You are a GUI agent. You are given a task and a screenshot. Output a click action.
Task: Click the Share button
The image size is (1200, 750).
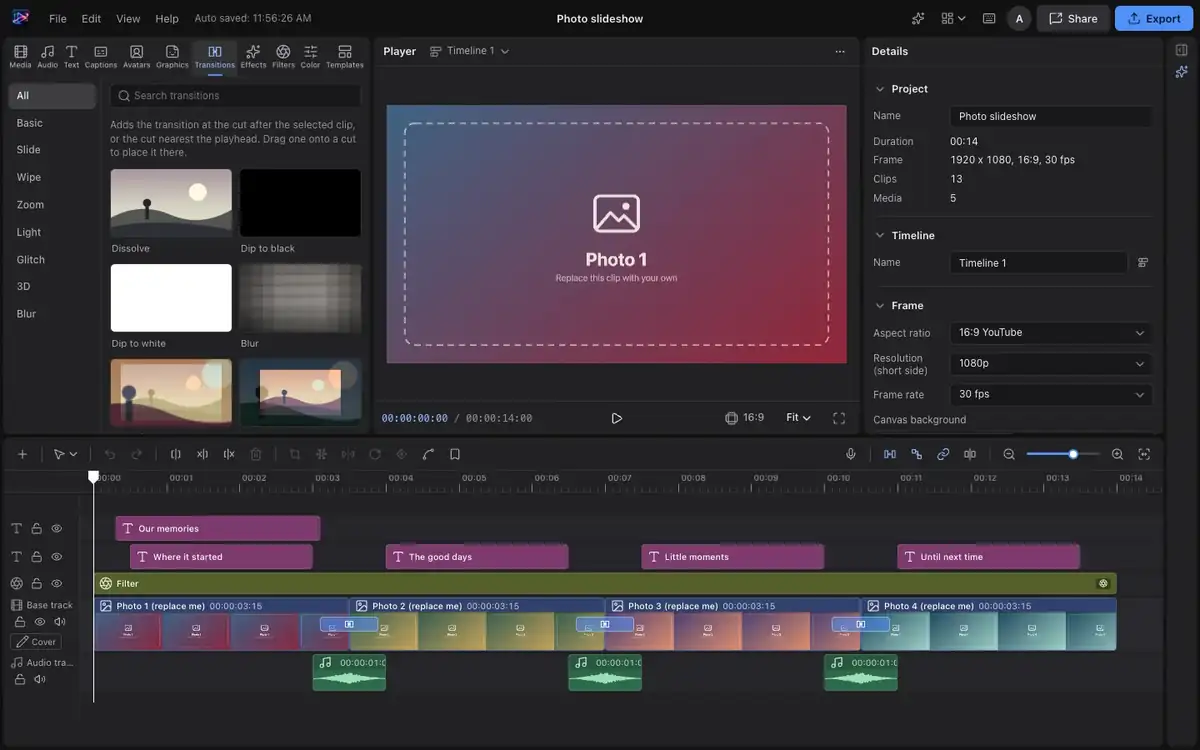[1073, 18]
